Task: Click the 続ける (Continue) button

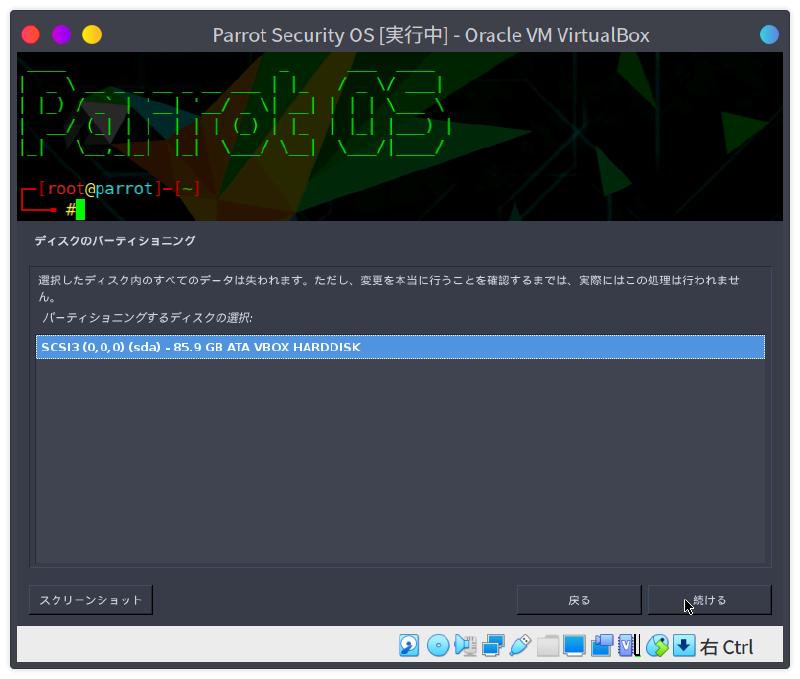Action: point(709,599)
